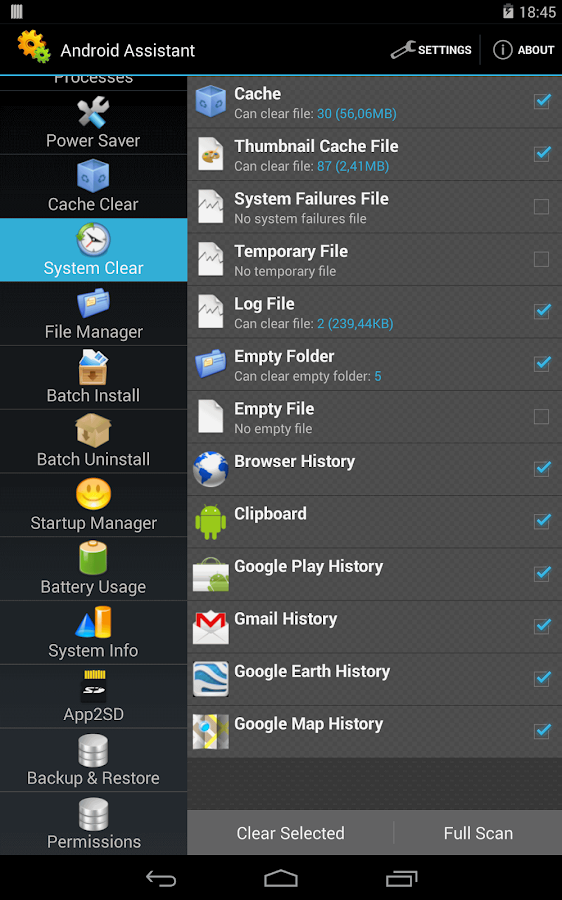Open the Startup Manager smiley icon

[93, 494]
